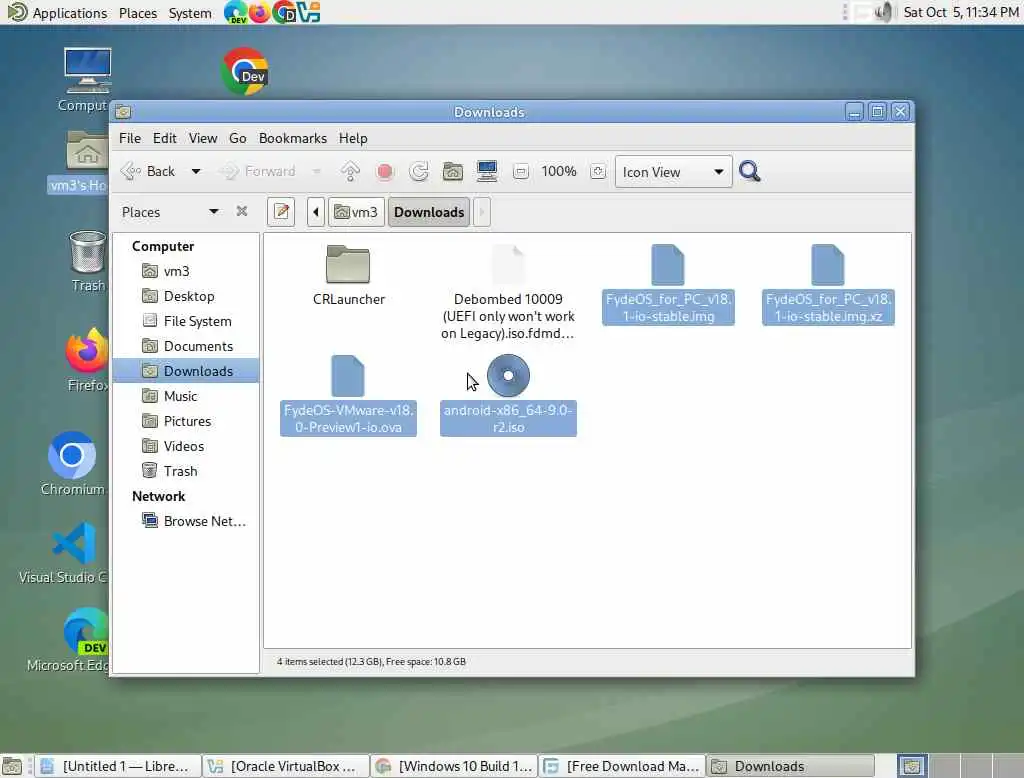This screenshot has width=1024, height=778.
Task: Open the Chrome Dev desktop shortcut
Action: coord(245,71)
